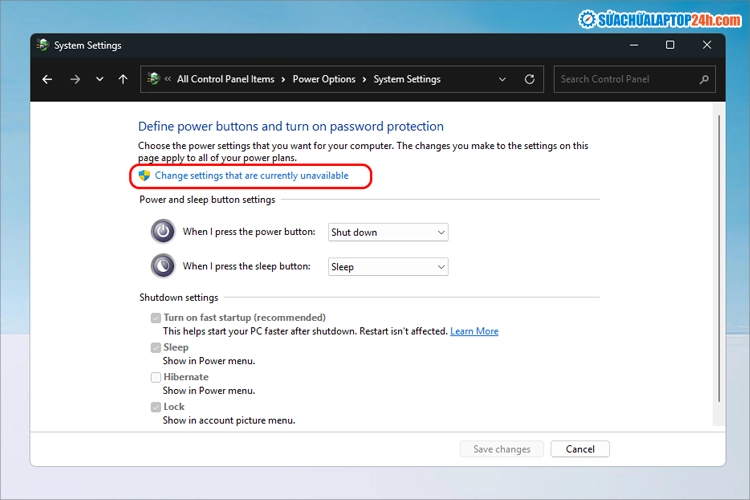
Task: Go forward with the right arrow
Action: click(x=75, y=79)
